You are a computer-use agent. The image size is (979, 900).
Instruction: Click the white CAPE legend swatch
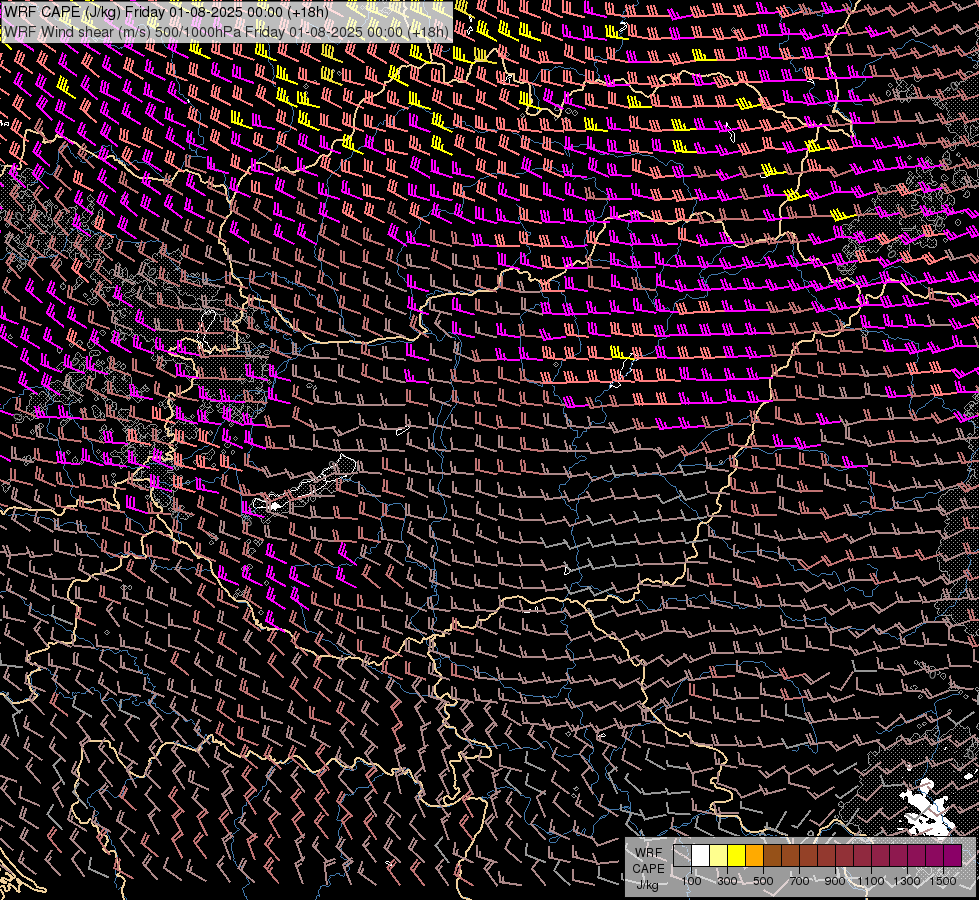(701, 856)
